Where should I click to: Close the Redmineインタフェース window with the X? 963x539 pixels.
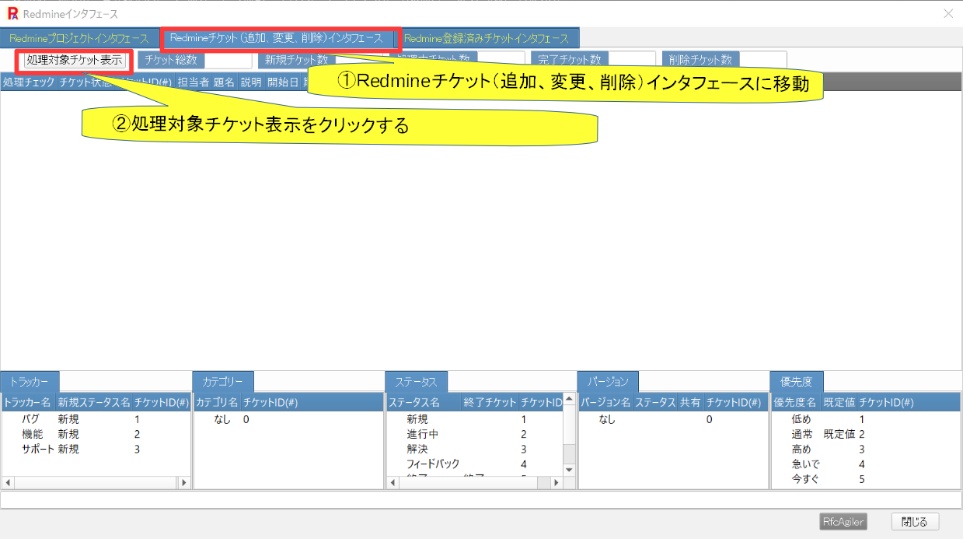pyautogui.click(x=948, y=14)
